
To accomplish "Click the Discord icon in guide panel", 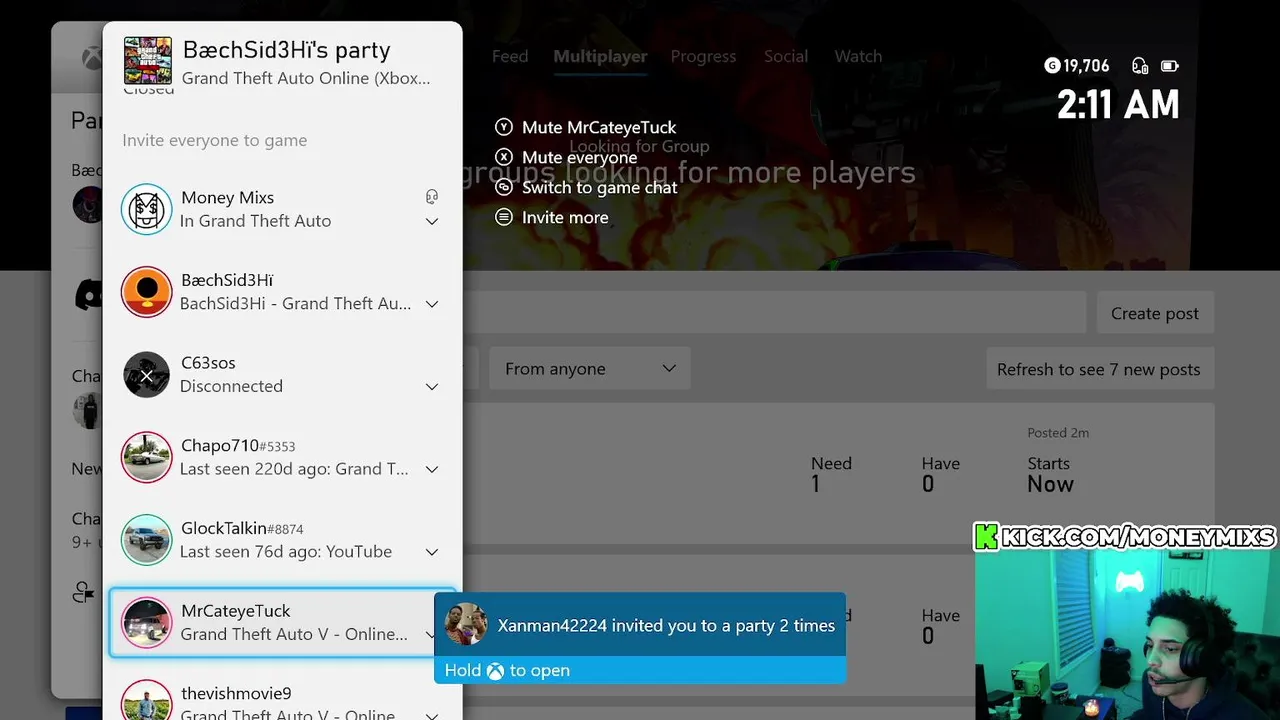I will 89,294.
